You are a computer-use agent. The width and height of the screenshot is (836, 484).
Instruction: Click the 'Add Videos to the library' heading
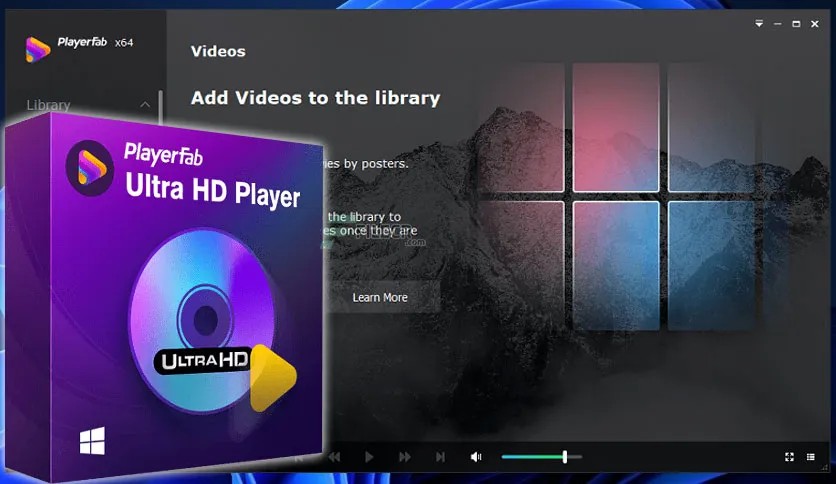tap(316, 98)
